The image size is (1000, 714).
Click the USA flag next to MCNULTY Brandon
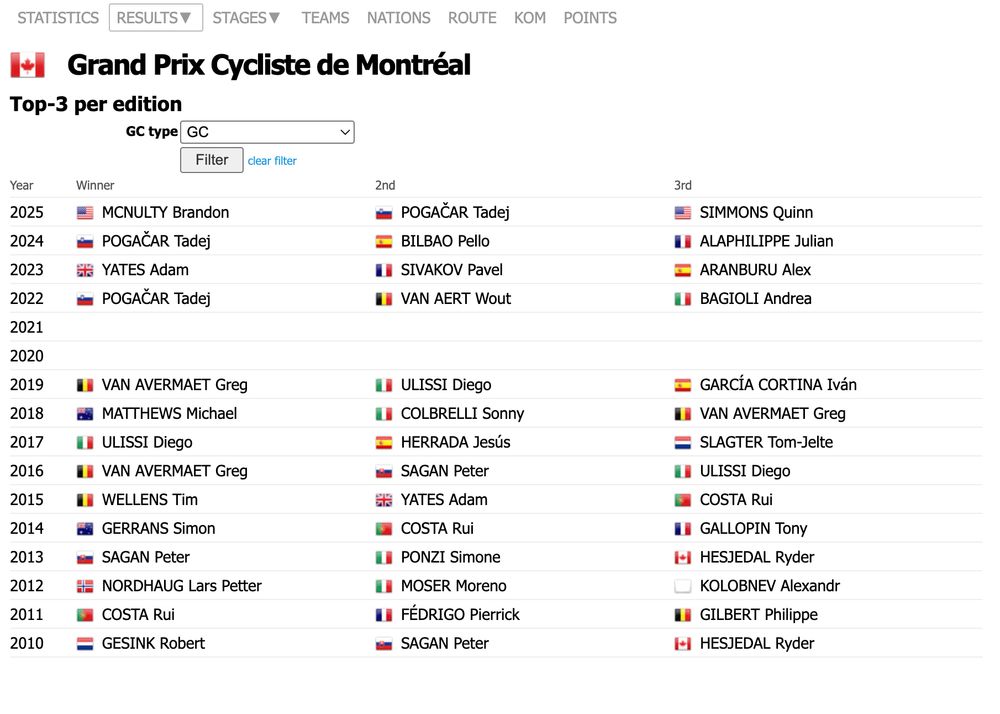[85, 213]
